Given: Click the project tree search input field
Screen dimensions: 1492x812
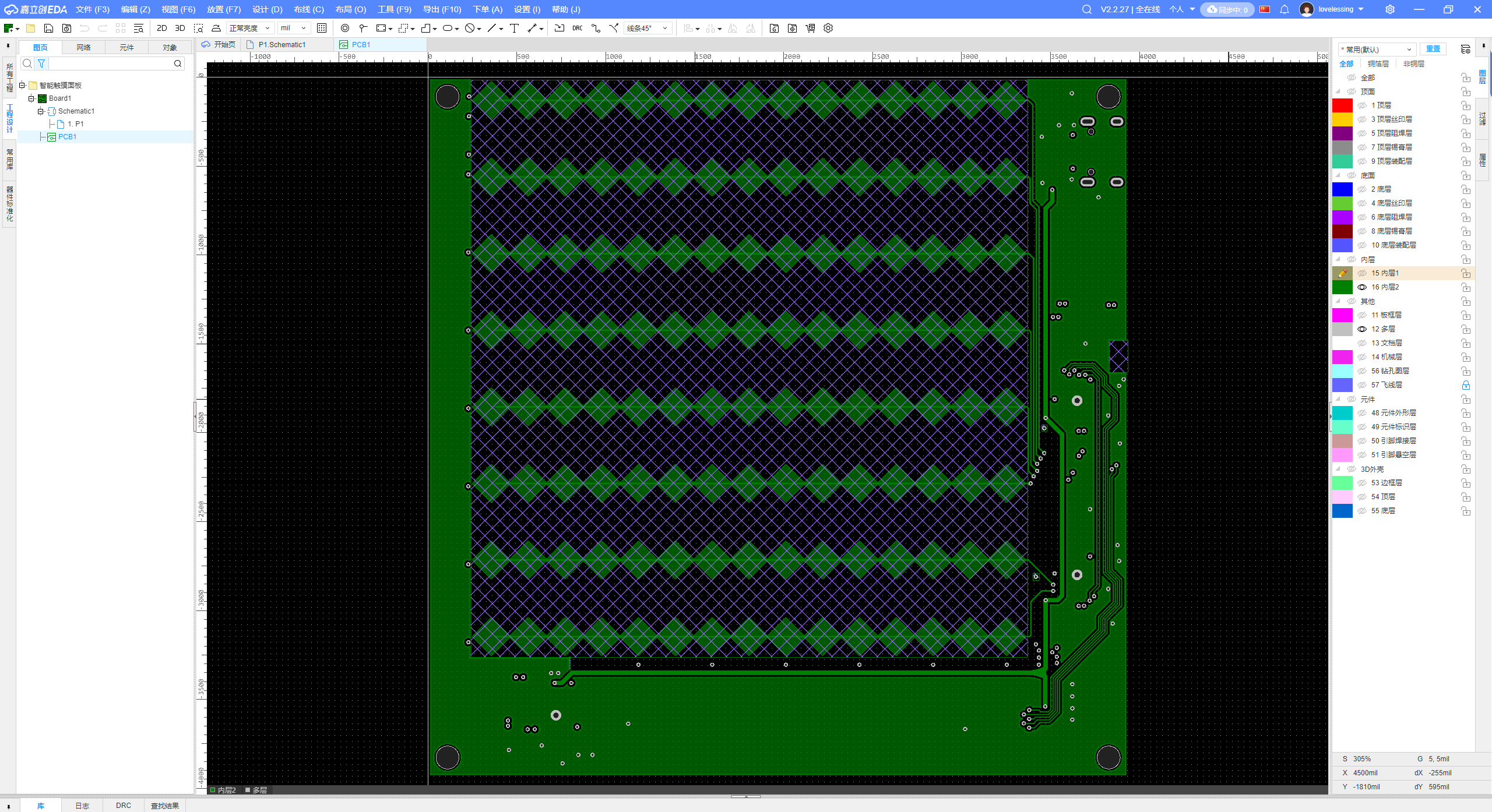Looking at the screenshot, I should coord(111,63).
